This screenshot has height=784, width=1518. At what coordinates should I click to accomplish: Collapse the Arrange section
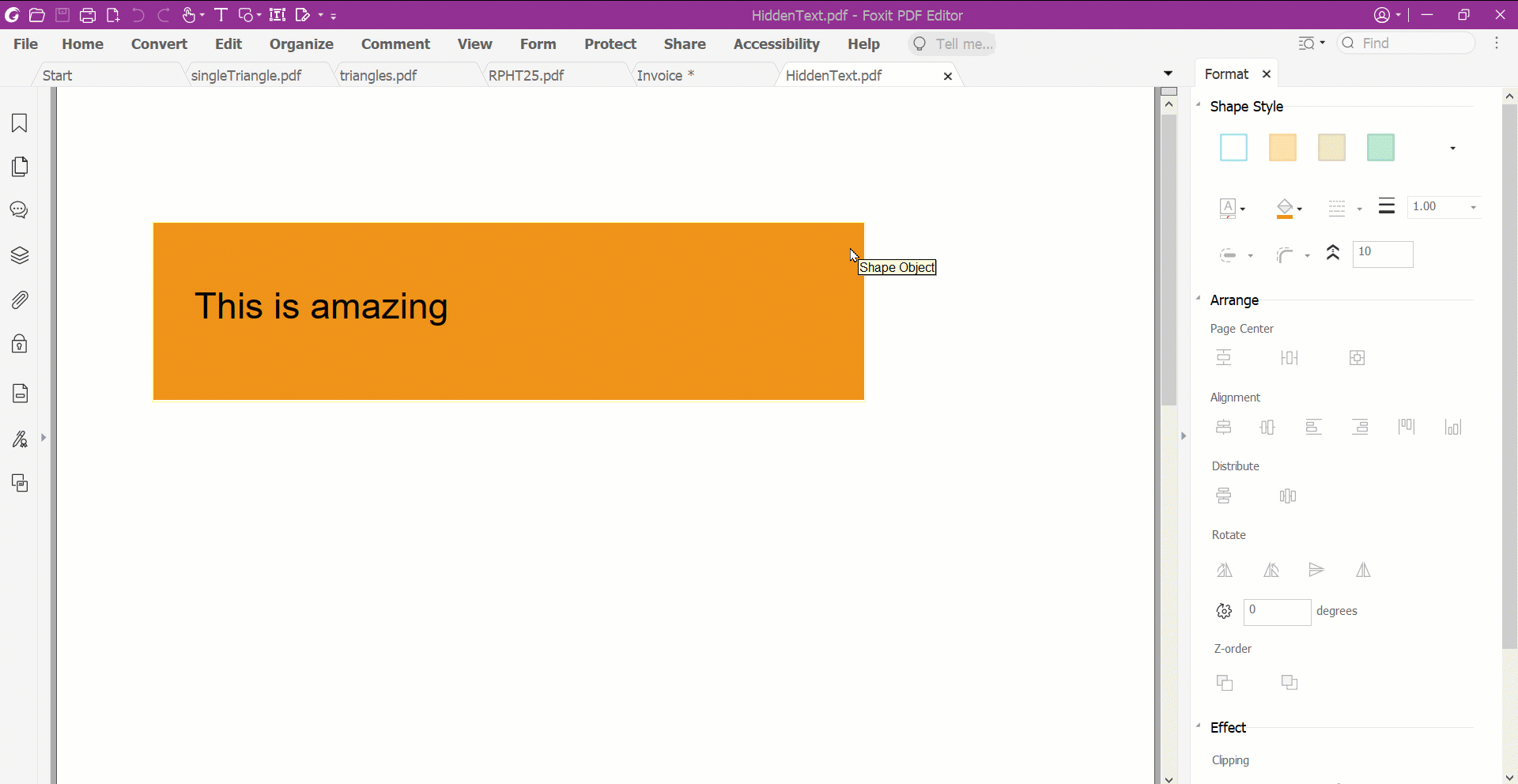click(x=1199, y=299)
